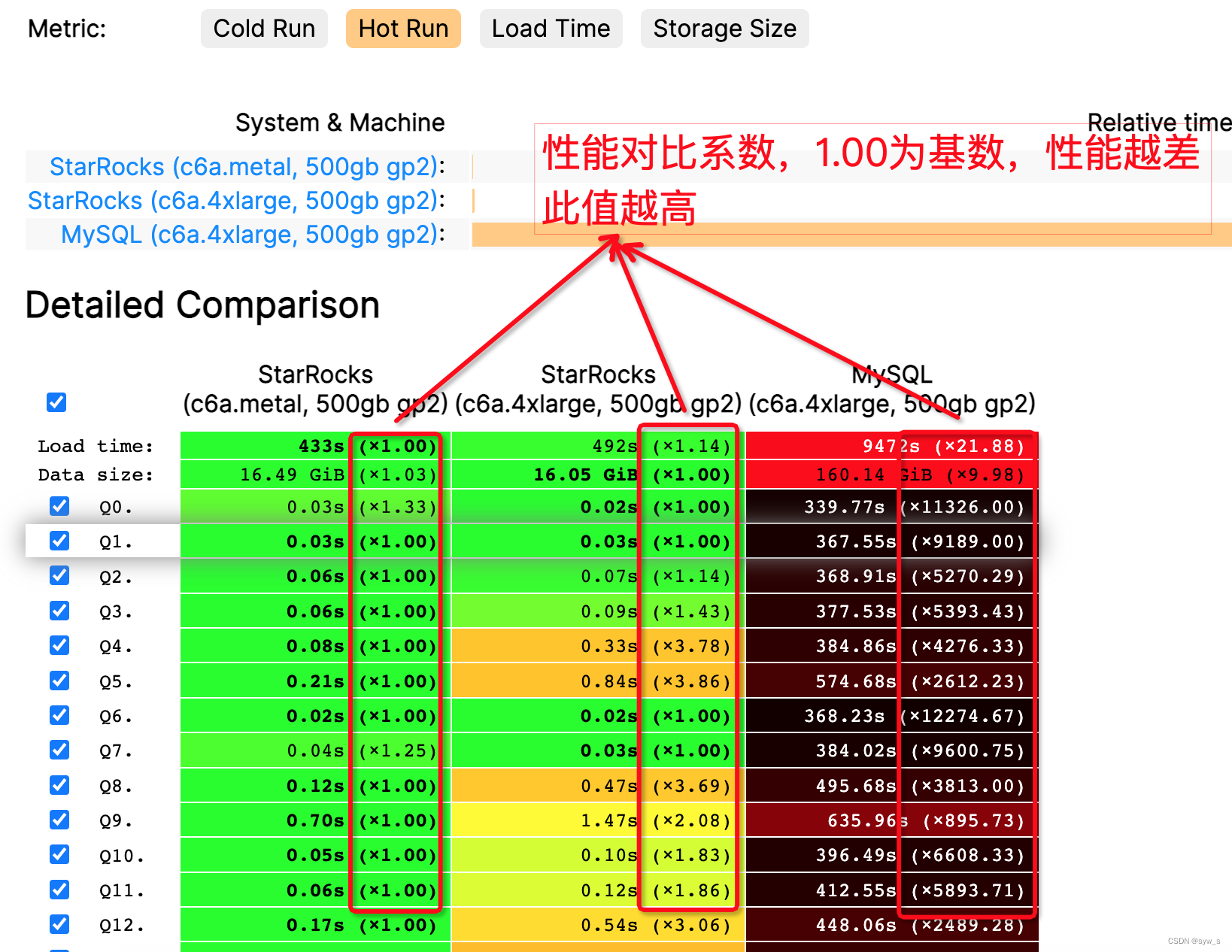Click MySQL Q3 377.53s cell
Screen dimensions: 1232x952
click(892, 611)
